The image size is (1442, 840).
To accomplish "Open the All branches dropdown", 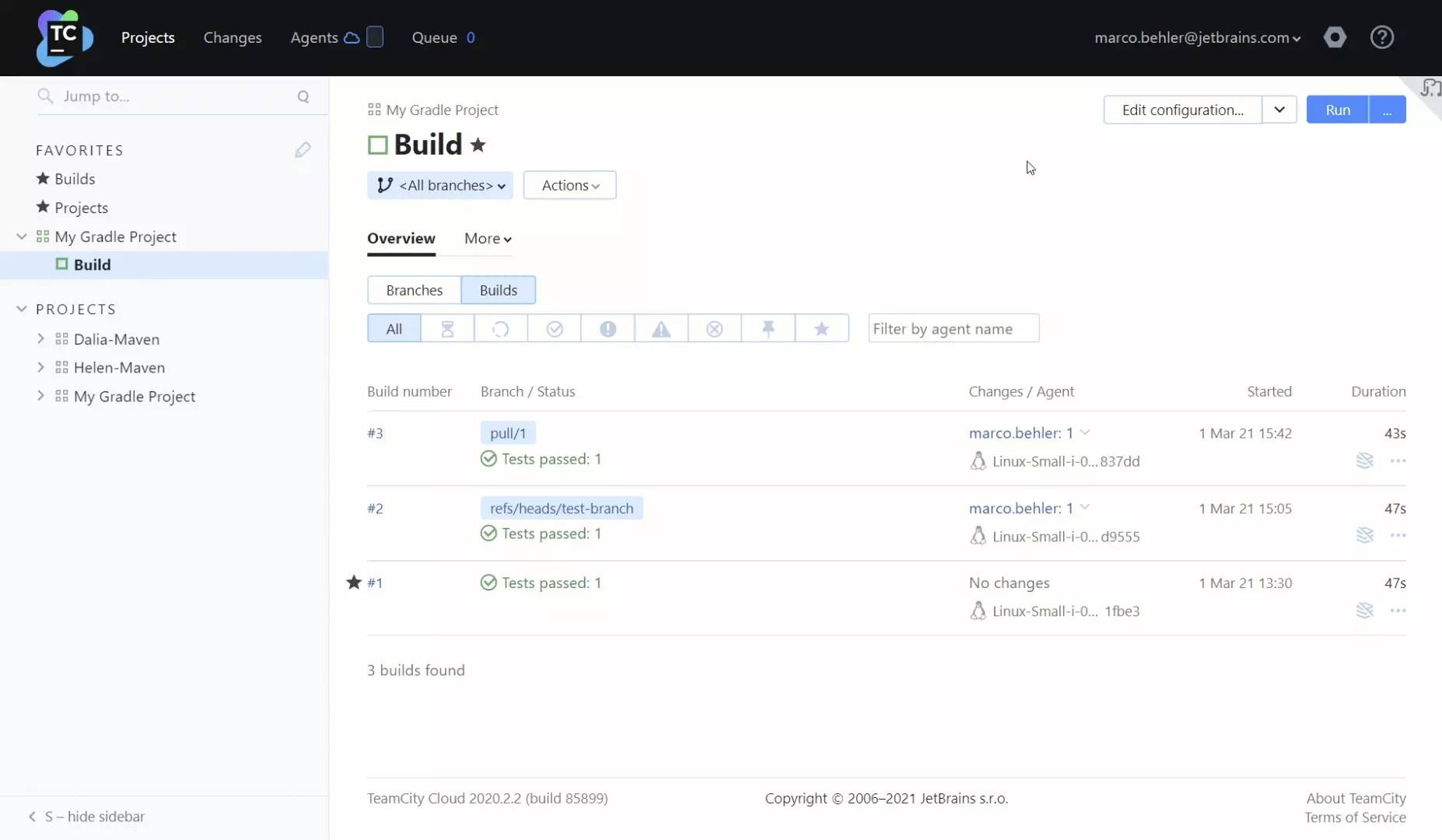I will tap(440, 186).
